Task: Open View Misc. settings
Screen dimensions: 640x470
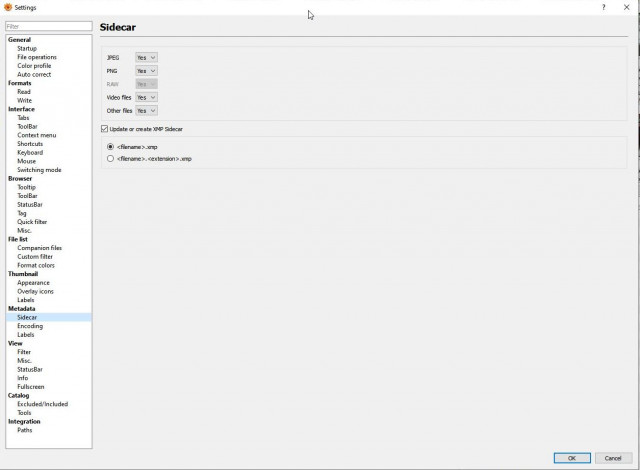Action: coord(24,361)
